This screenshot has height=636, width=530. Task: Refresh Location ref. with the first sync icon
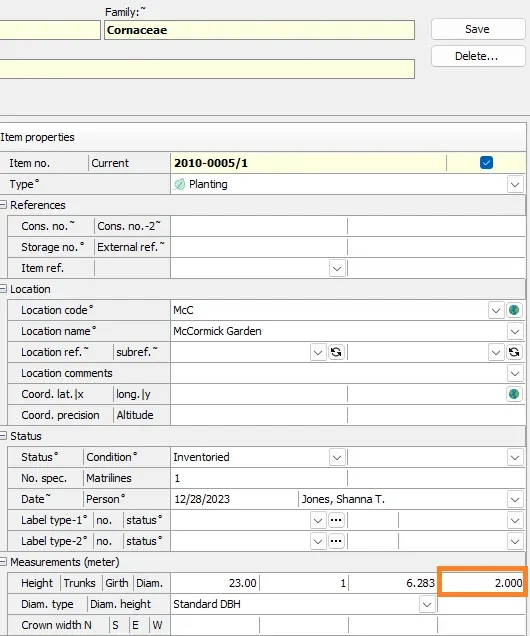tap(336, 352)
